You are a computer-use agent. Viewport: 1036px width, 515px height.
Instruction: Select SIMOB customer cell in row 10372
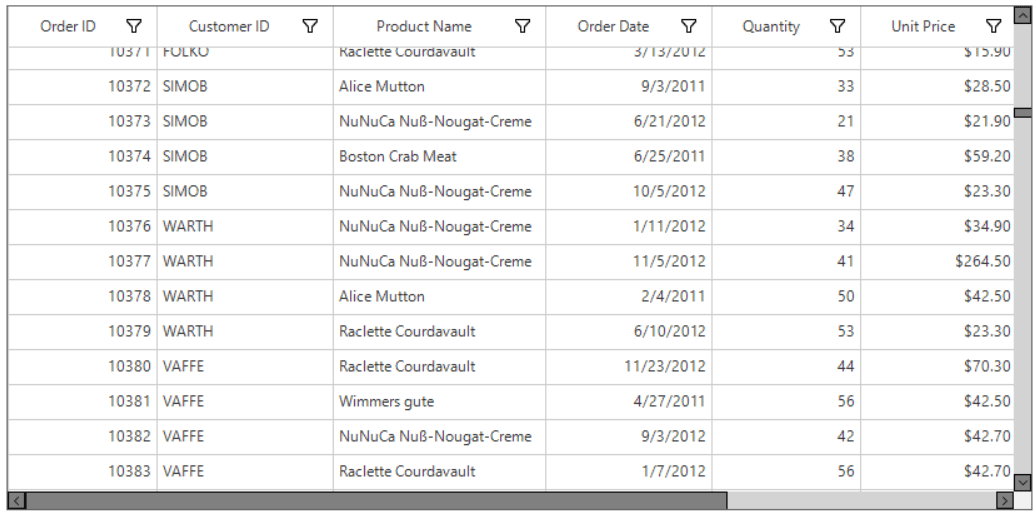click(245, 87)
